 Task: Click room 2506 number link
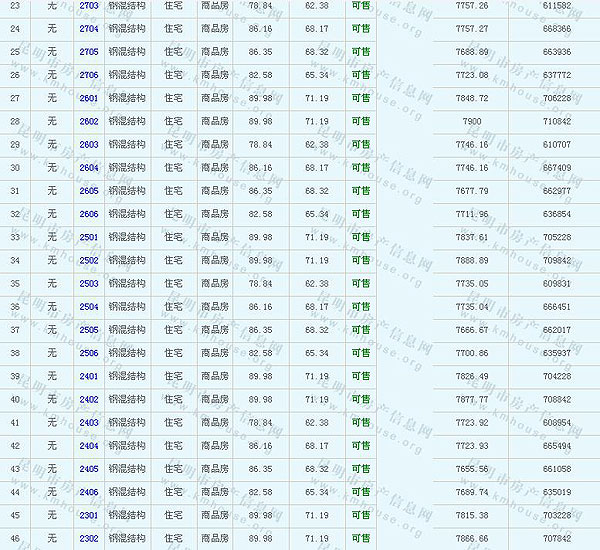coord(88,353)
